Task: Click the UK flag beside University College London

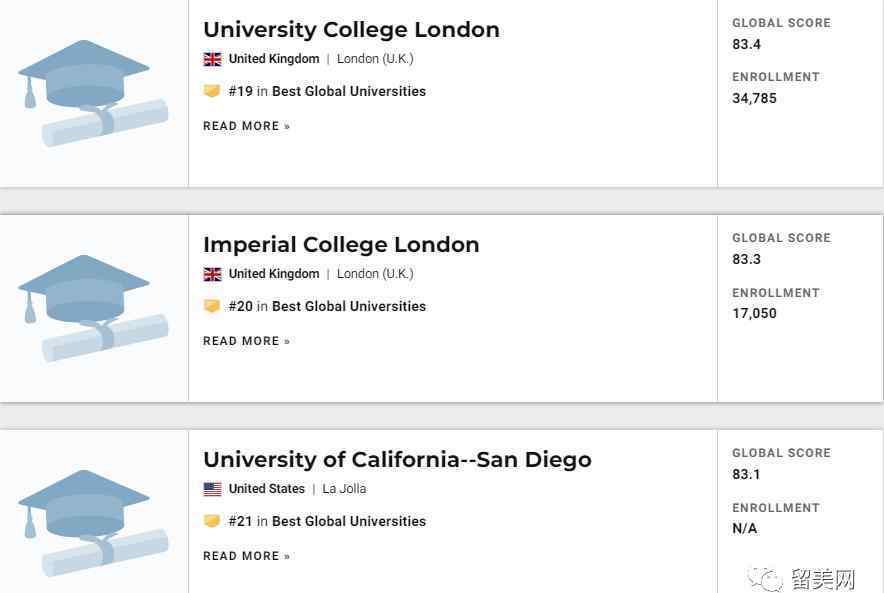Action: pos(213,59)
